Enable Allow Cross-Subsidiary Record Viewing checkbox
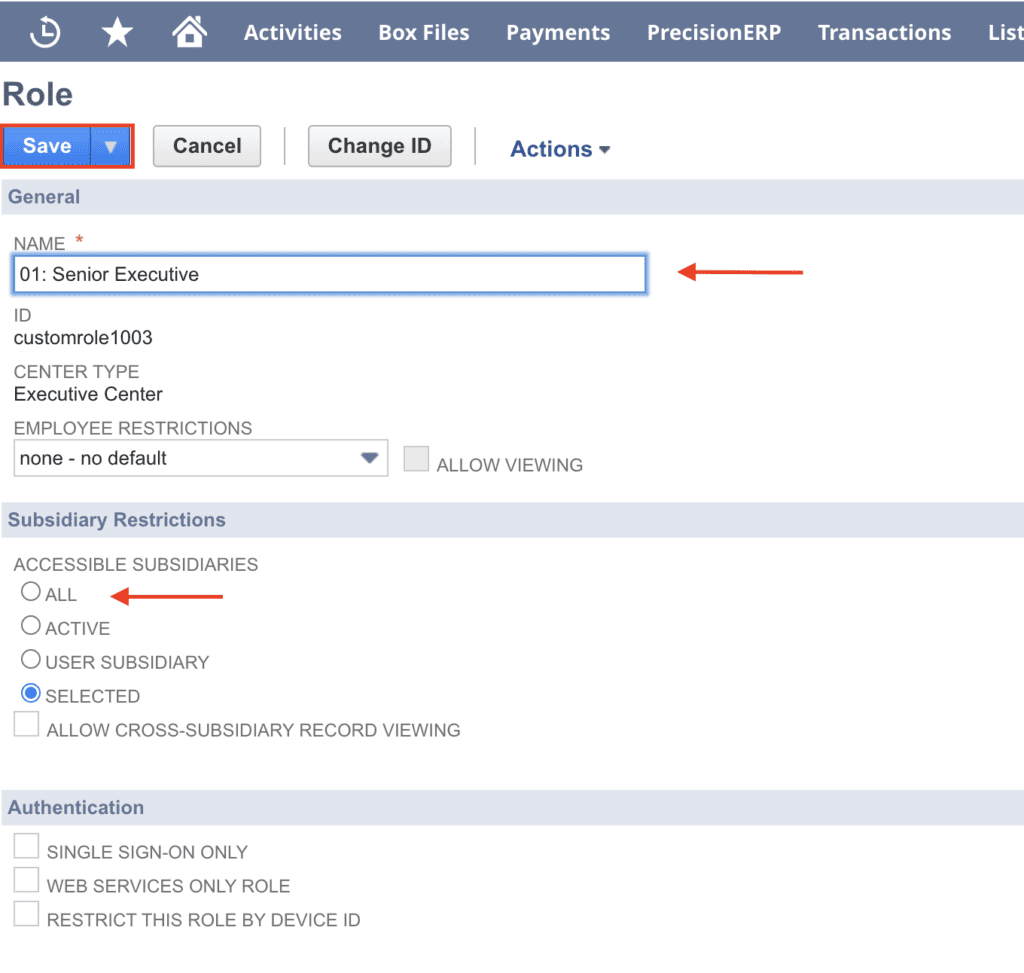The width and height of the screenshot is (1024, 973). (x=27, y=725)
